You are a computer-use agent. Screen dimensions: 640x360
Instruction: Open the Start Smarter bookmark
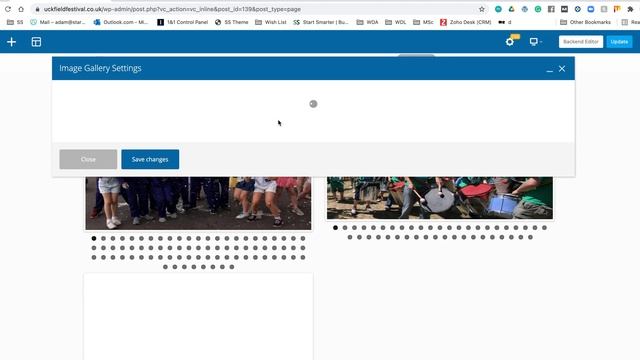tap(321, 22)
